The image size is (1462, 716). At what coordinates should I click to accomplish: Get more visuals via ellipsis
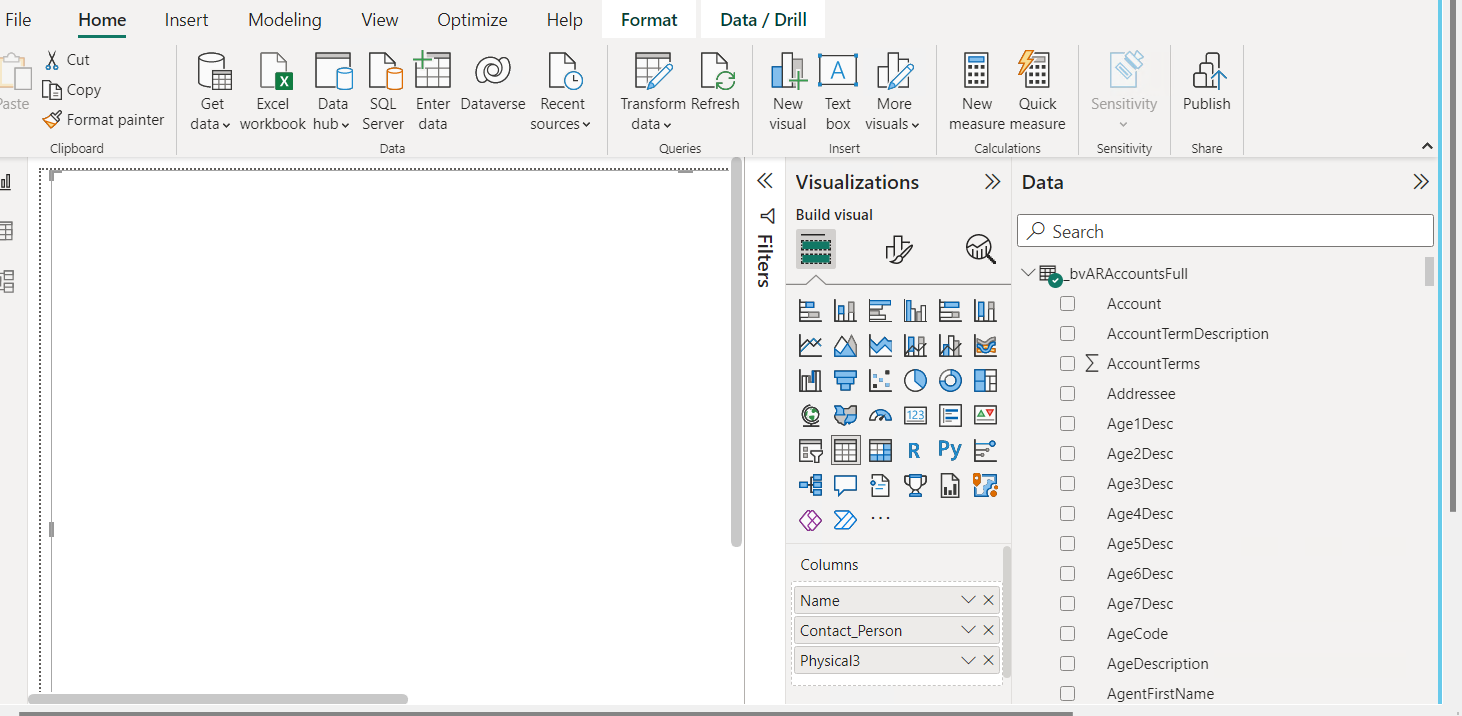(880, 519)
